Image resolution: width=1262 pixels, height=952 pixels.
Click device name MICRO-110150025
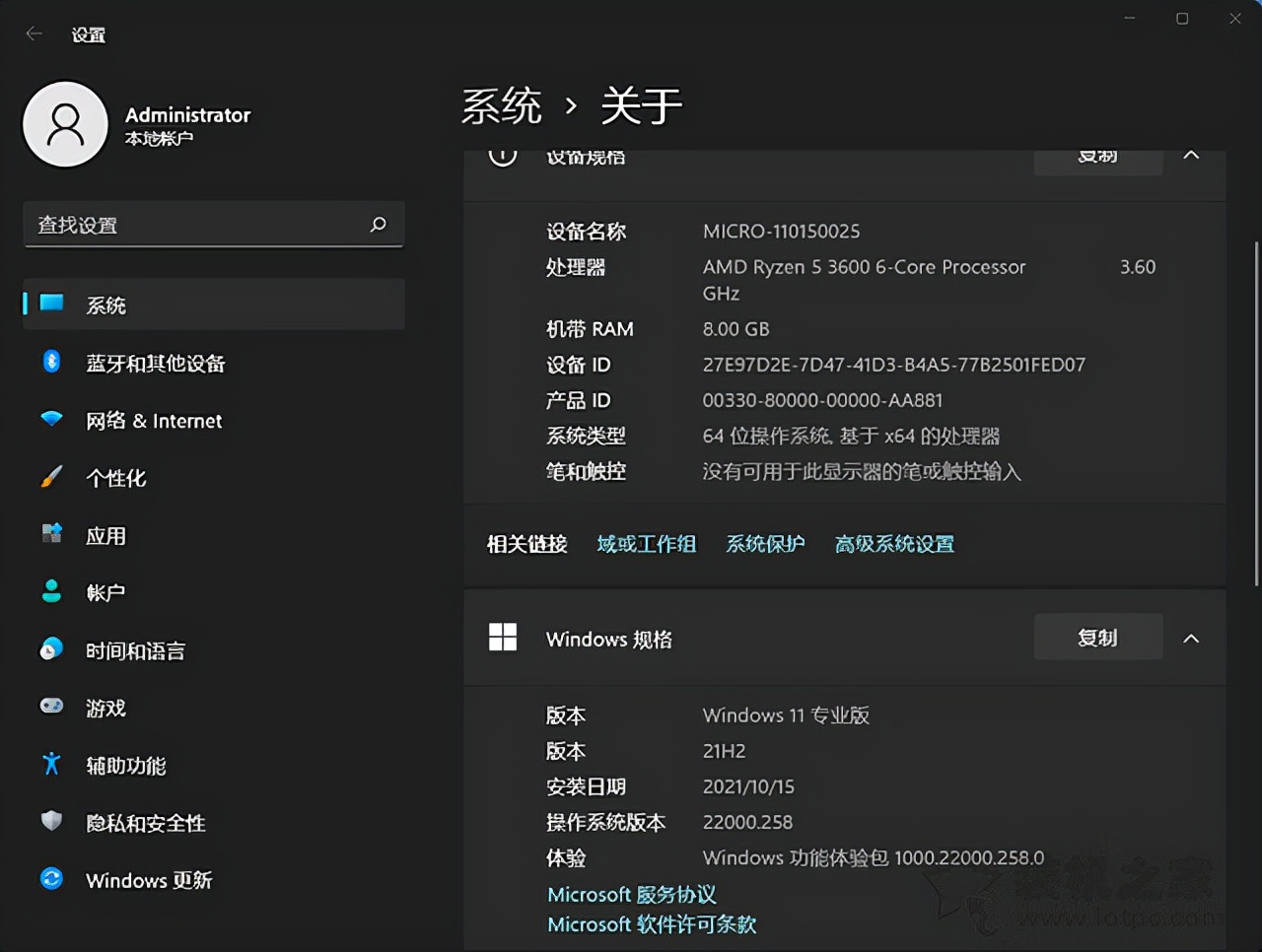(781, 232)
